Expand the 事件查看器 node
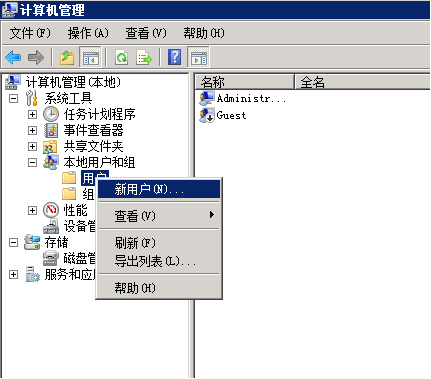The width and height of the screenshot is (431, 379). [32, 130]
